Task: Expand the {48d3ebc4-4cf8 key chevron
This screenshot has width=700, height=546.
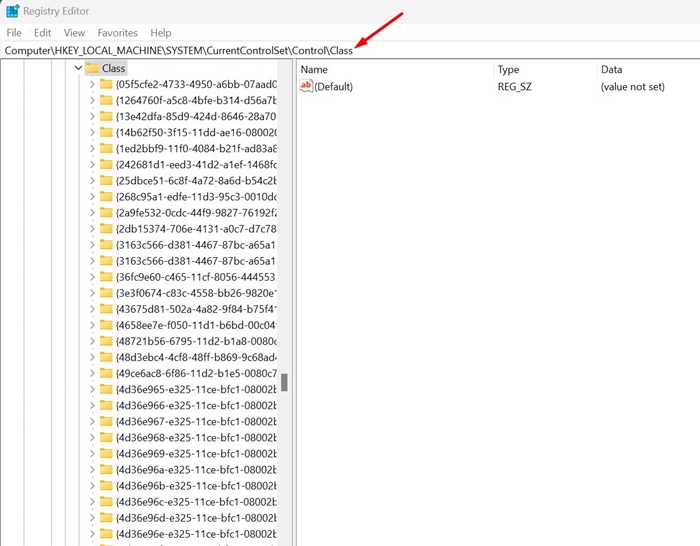Action: (x=92, y=358)
